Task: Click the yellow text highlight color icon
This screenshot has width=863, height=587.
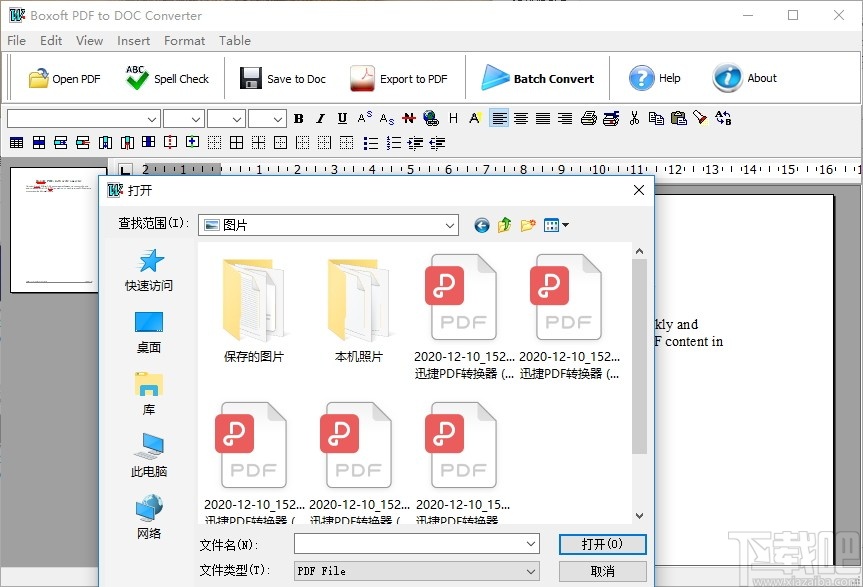Action: point(473,117)
